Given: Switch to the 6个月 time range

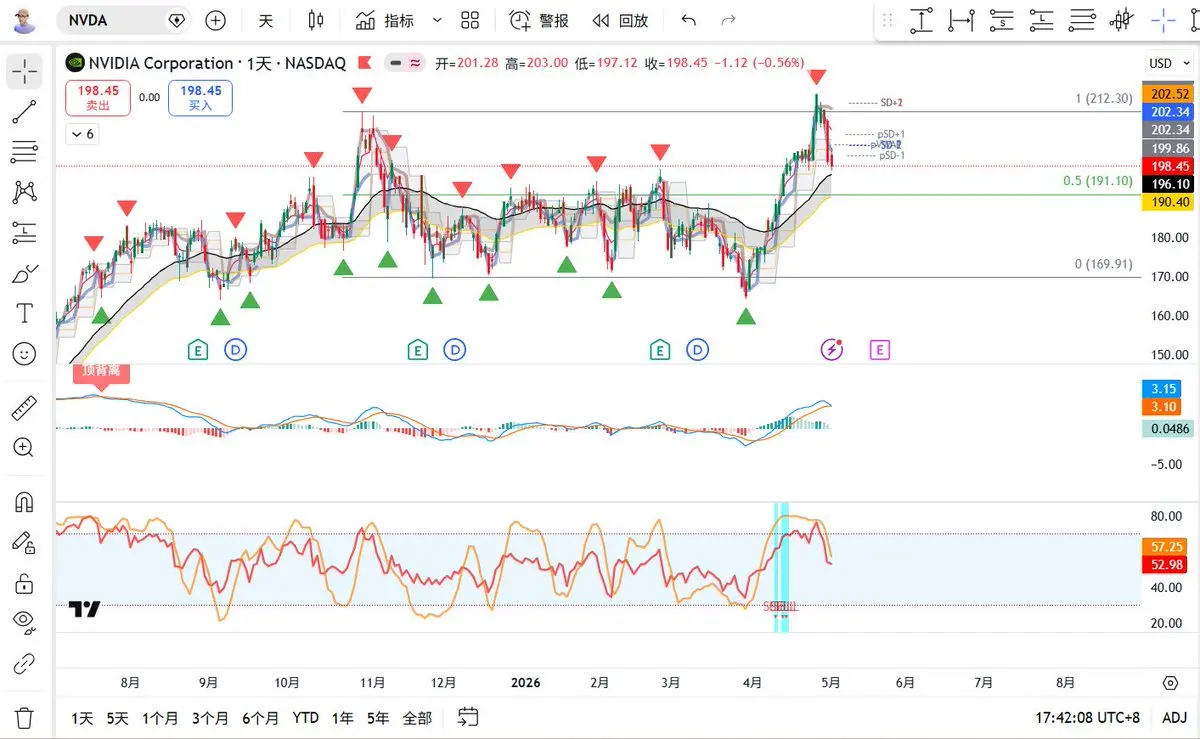Looking at the screenshot, I should pyautogui.click(x=261, y=718).
